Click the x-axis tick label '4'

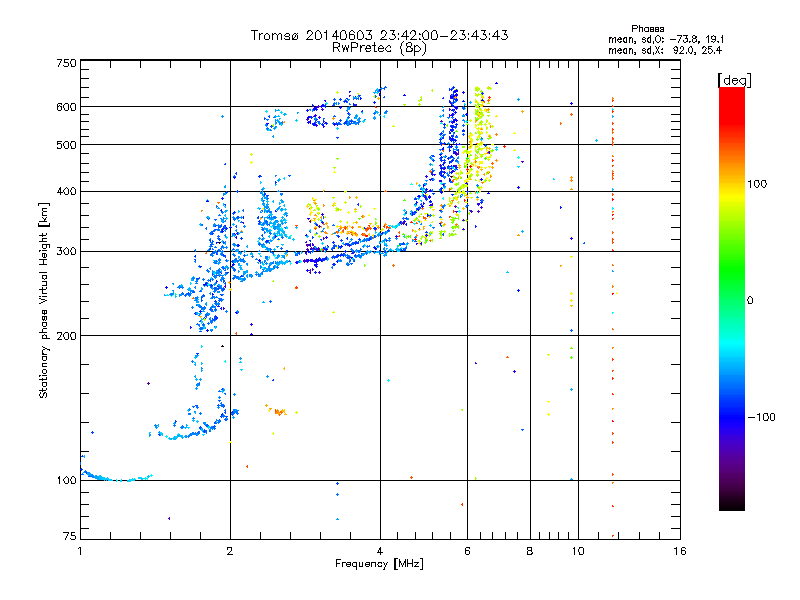click(x=380, y=551)
